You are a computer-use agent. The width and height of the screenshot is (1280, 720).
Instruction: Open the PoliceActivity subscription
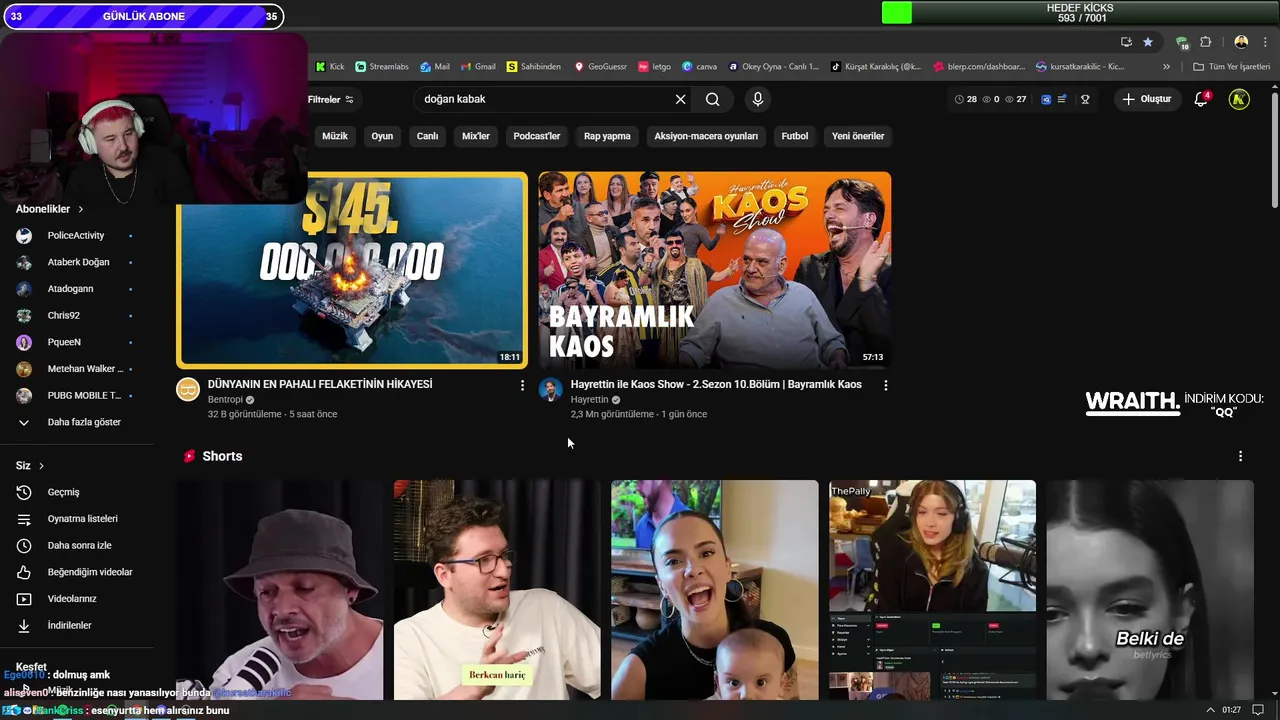coord(76,236)
